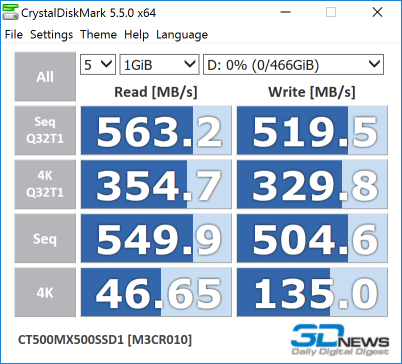Start the Seq Q32T1 test
The width and height of the screenshot is (402, 364).
click(45, 130)
